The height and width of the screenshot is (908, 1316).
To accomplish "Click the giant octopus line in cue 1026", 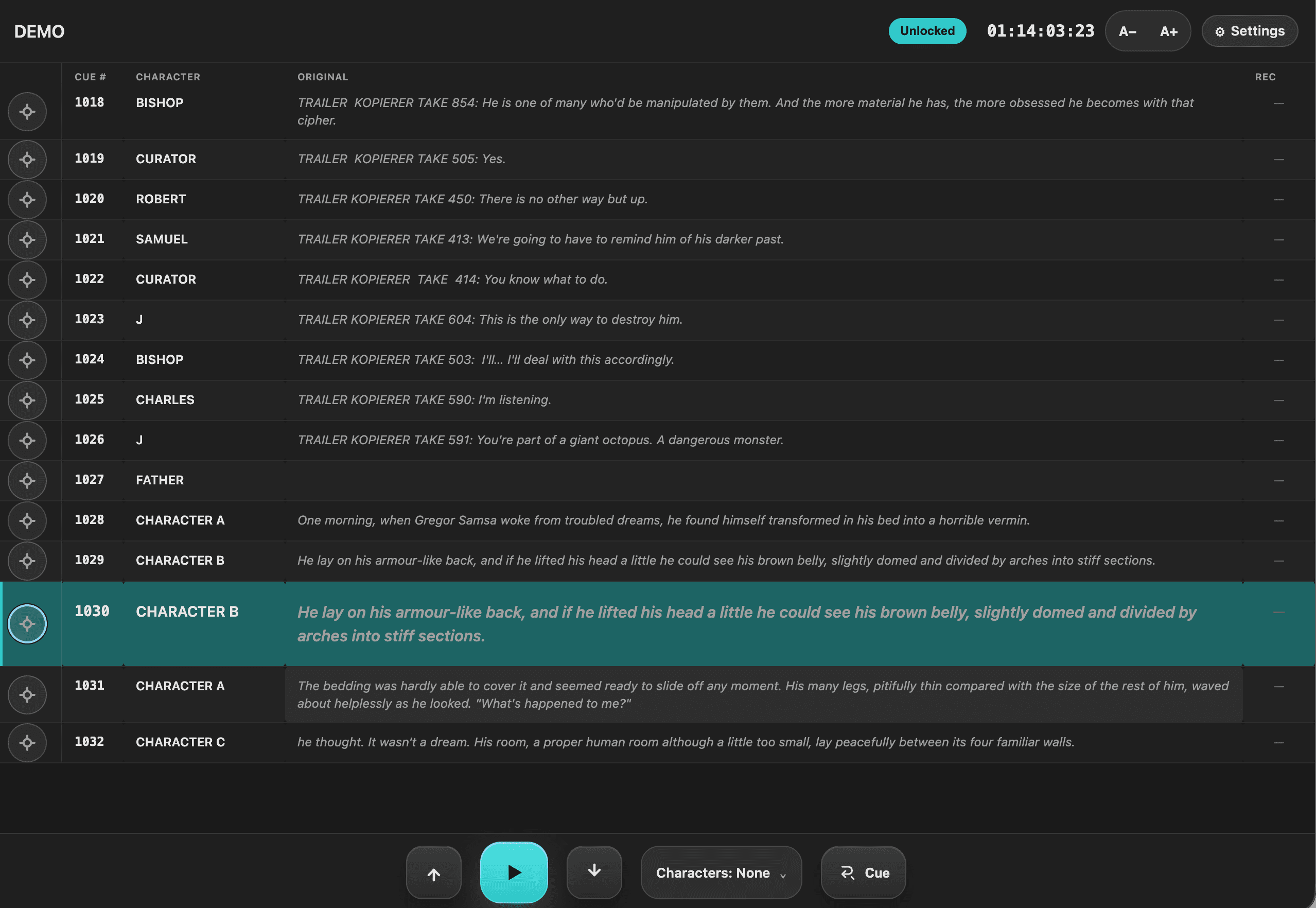I will pyautogui.click(x=540, y=440).
